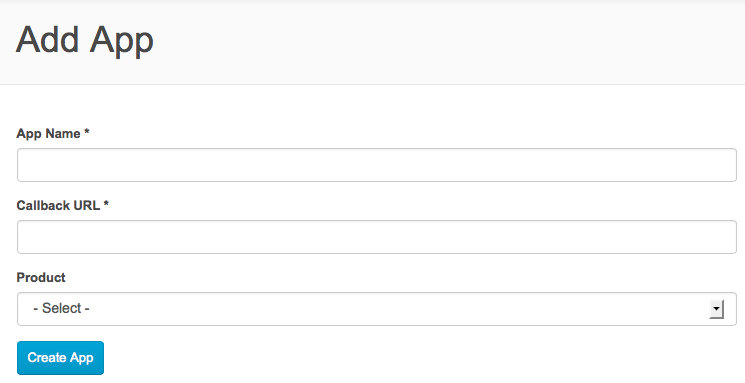Open the Product select box

(x=377, y=309)
